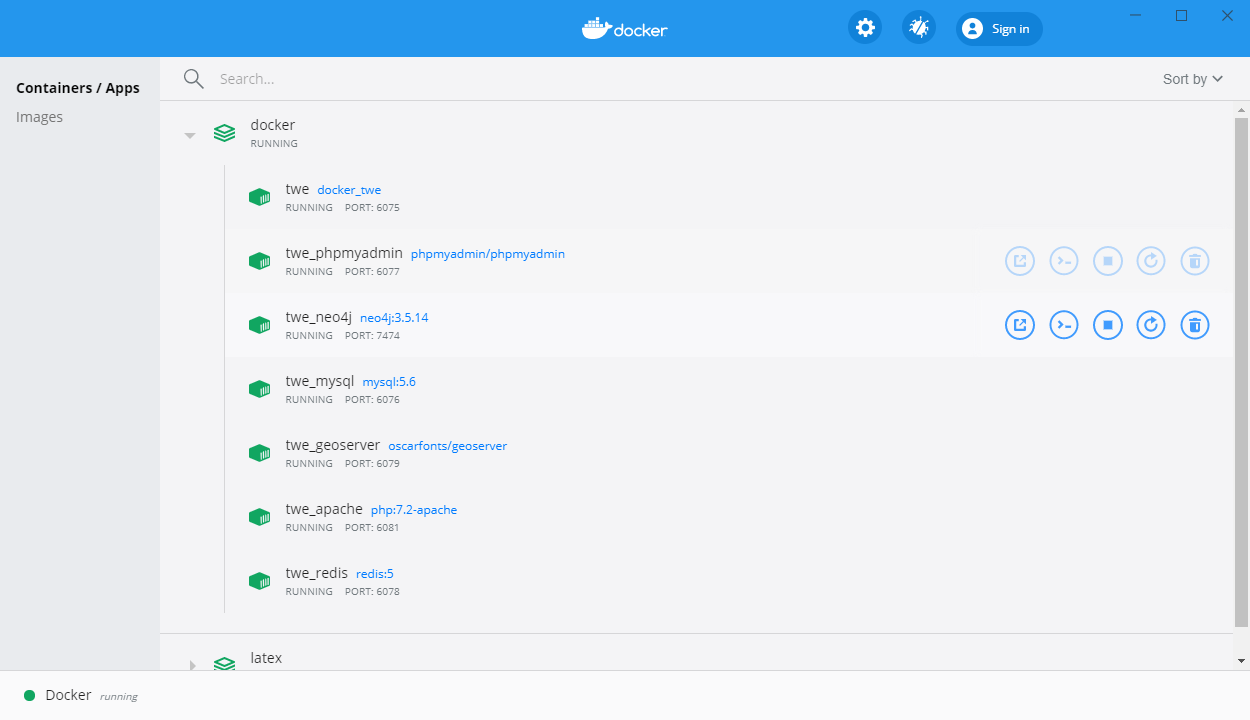Click the vertical scrollbar thumb
This screenshot has height=720, width=1250.
point(1241,372)
